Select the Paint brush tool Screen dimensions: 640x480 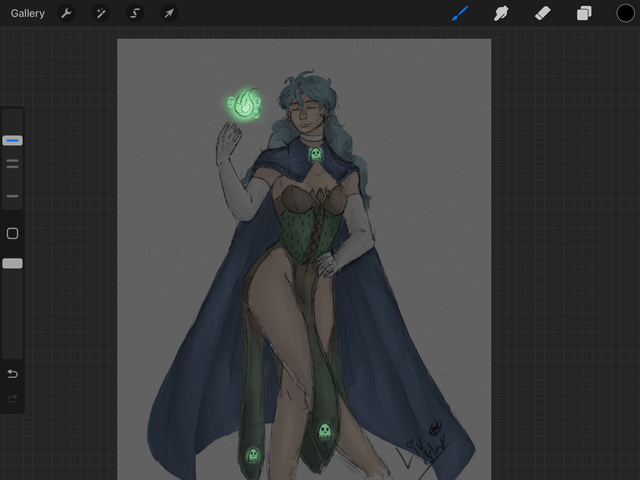(460, 14)
